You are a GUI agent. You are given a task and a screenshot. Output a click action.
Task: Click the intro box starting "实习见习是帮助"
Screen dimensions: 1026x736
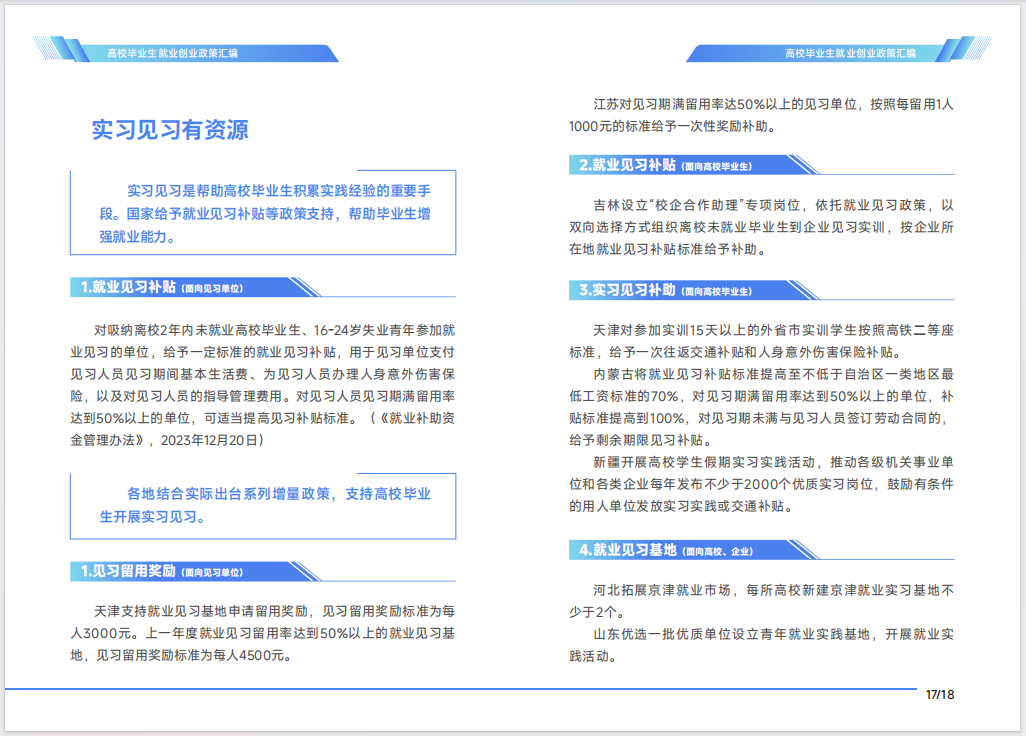[263, 213]
